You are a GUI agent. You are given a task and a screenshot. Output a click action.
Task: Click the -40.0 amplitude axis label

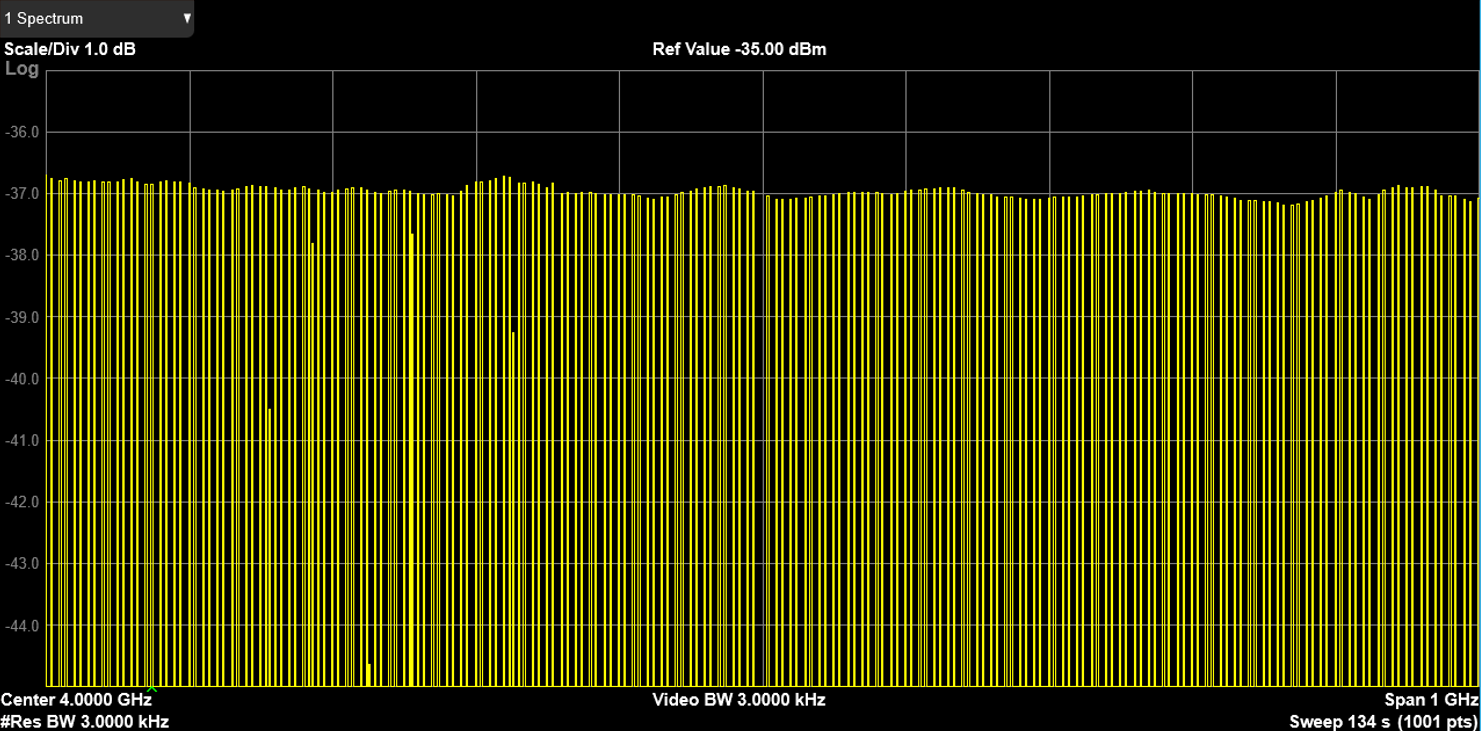(23, 379)
